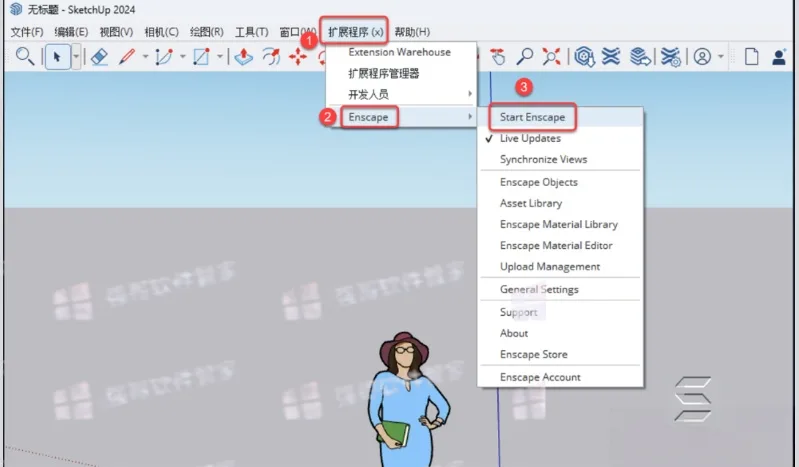
Task: Expand the Line tool dropdown arrow
Action: [145, 57]
